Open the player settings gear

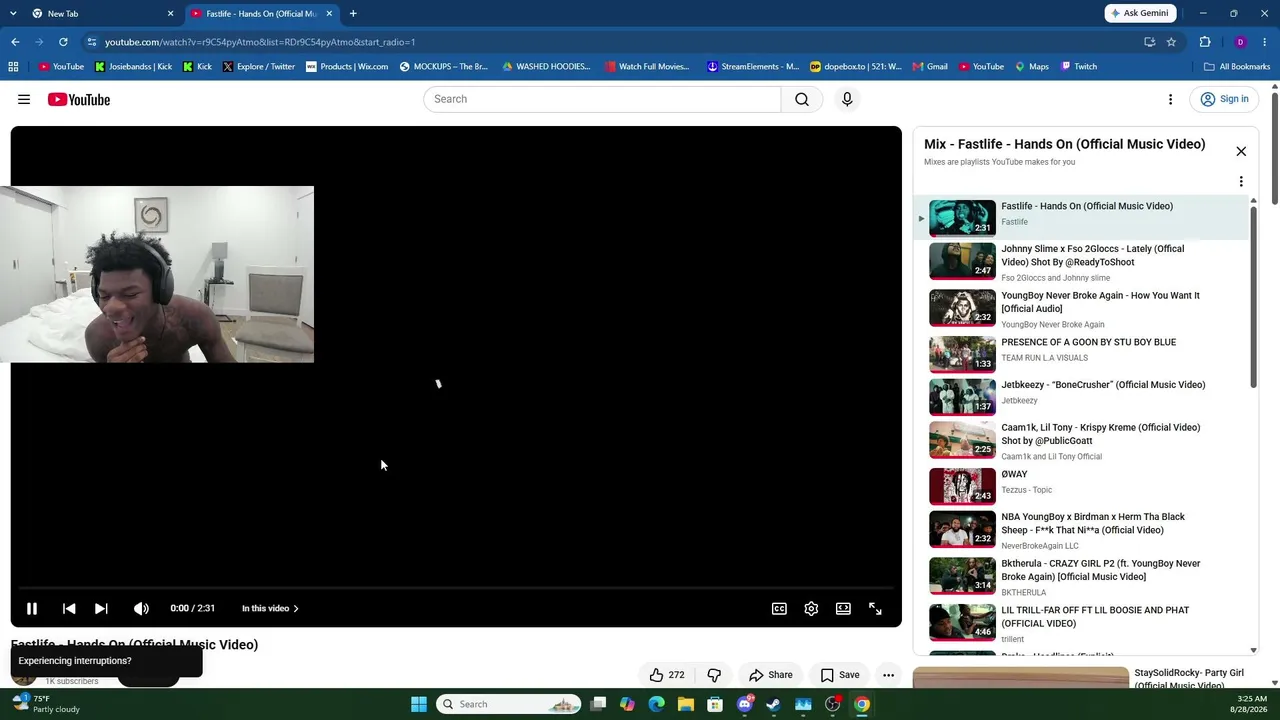point(811,608)
